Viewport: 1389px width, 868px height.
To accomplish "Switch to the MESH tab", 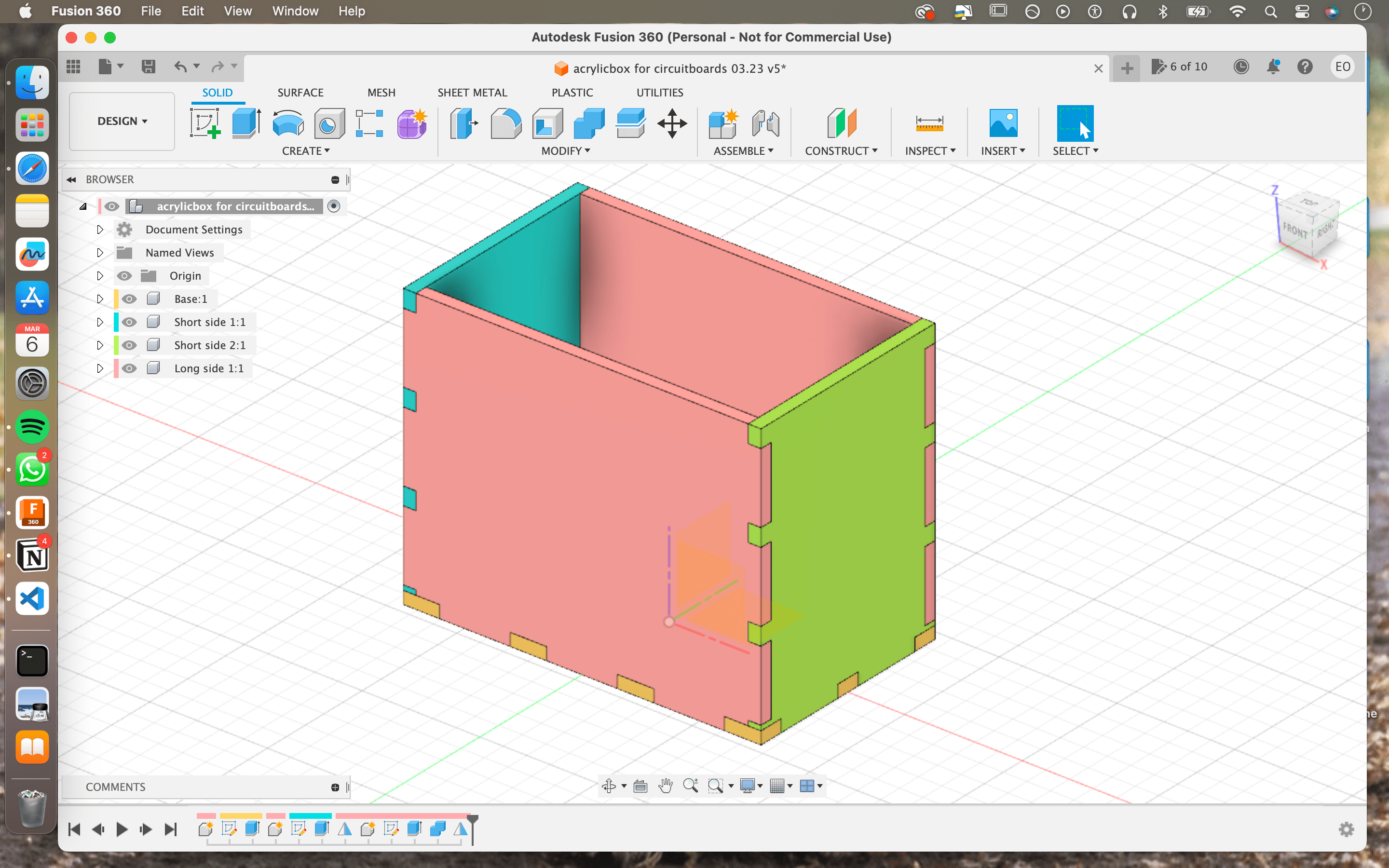I will point(381,93).
